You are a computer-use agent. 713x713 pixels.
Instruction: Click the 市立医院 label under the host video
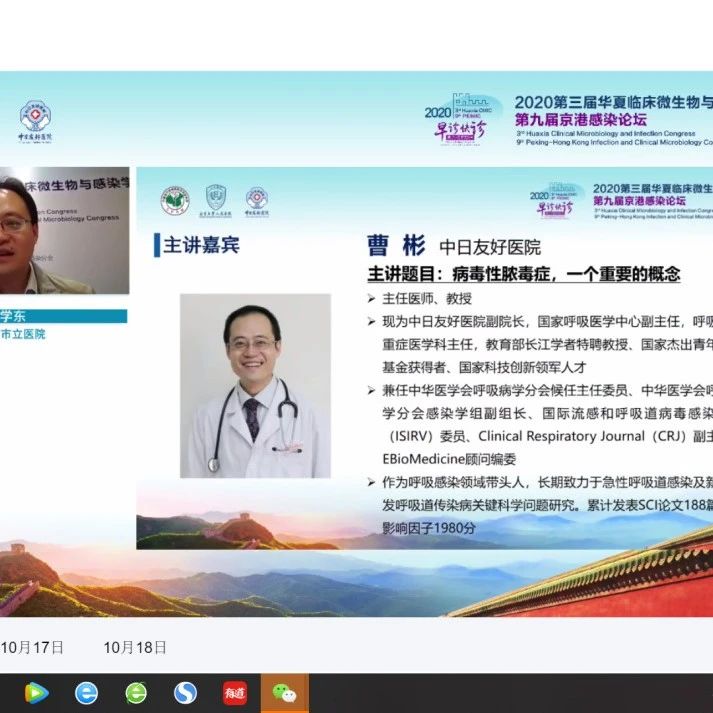(23, 334)
